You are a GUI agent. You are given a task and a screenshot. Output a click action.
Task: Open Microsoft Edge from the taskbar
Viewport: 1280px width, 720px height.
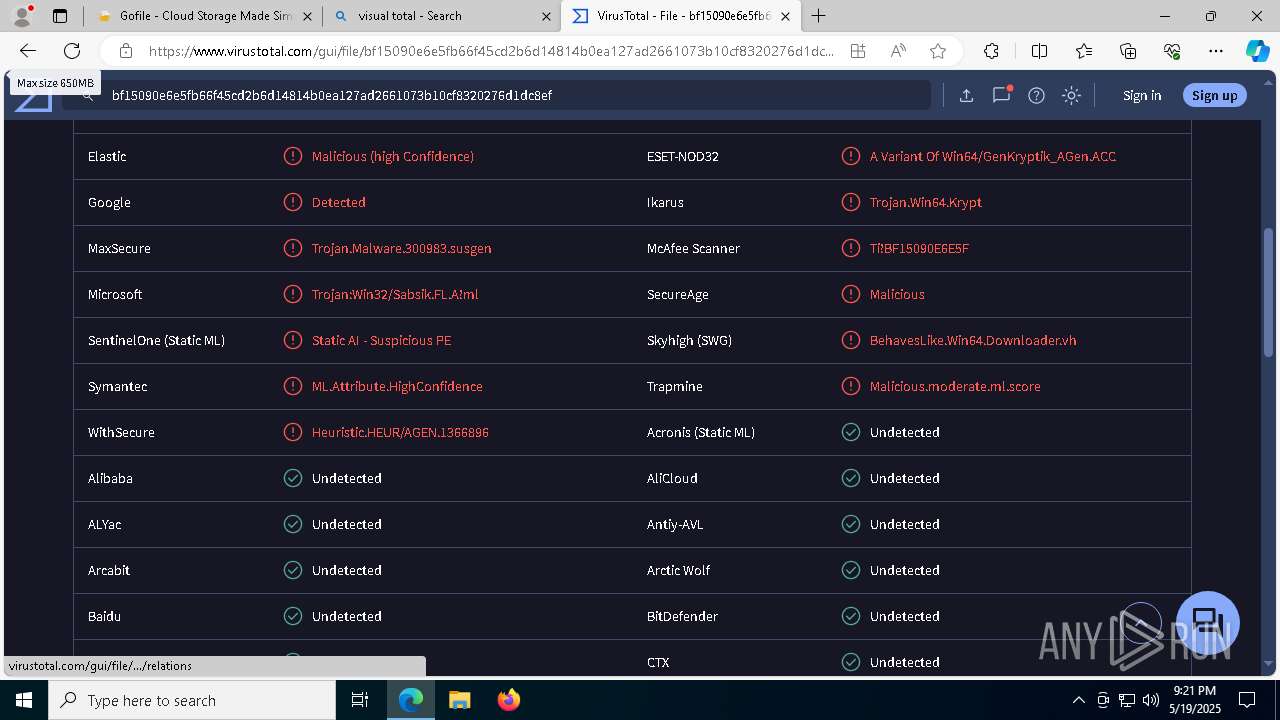pos(411,700)
